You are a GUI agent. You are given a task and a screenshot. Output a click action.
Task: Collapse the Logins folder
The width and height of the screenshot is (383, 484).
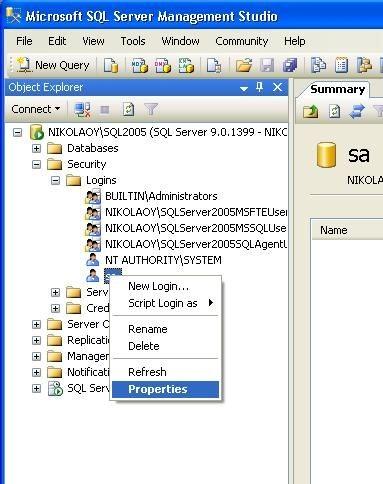point(55,180)
